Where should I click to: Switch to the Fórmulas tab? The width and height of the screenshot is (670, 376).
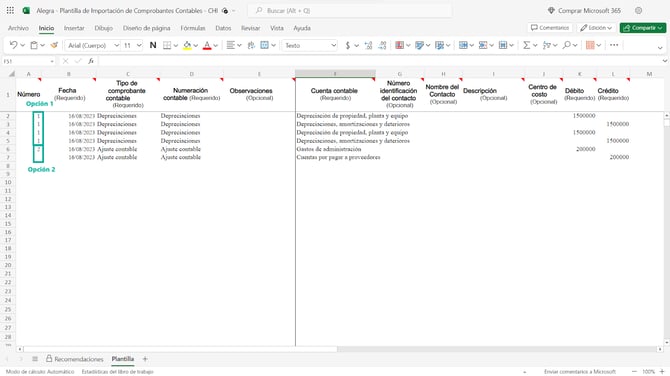[193, 28]
